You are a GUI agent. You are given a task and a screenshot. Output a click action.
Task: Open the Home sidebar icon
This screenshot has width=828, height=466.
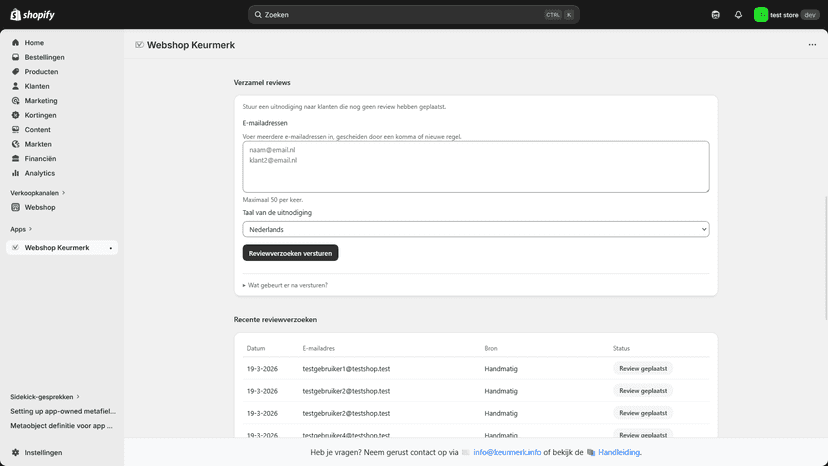[15, 43]
